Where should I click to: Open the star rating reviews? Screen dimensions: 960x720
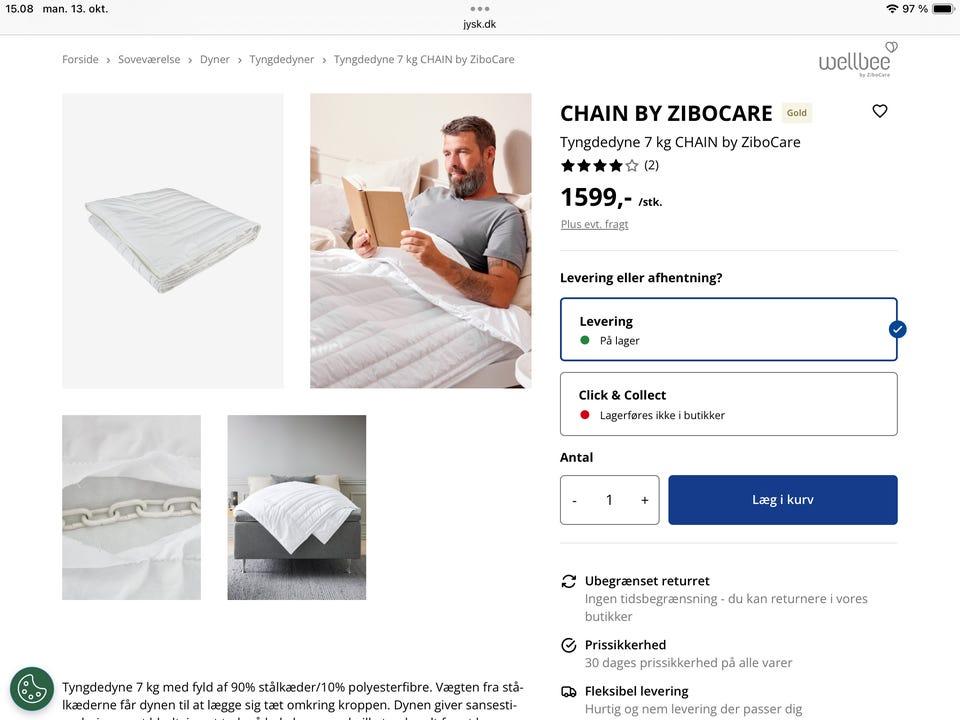pyautogui.click(x=609, y=165)
